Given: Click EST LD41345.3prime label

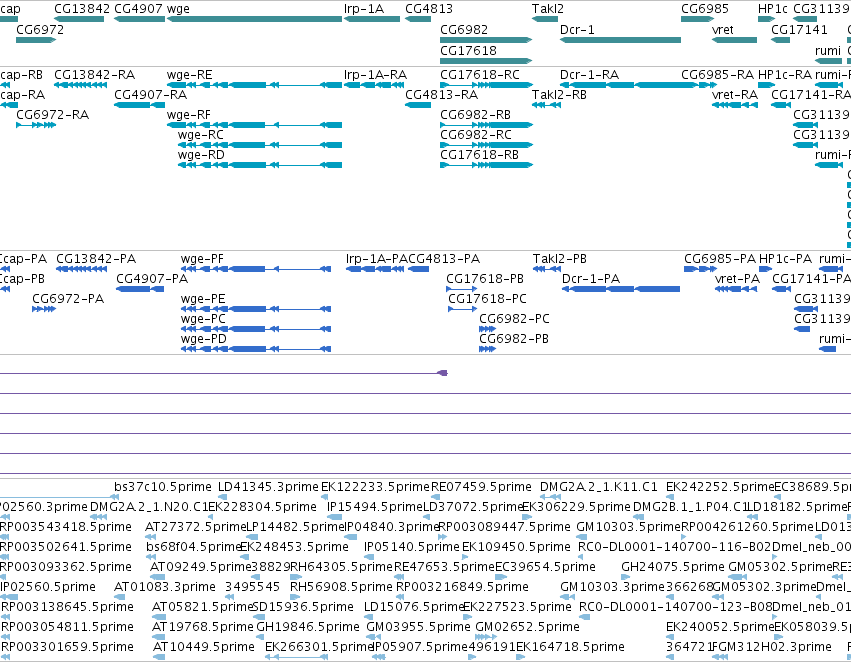Looking at the screenshot, I should (268, 487).
